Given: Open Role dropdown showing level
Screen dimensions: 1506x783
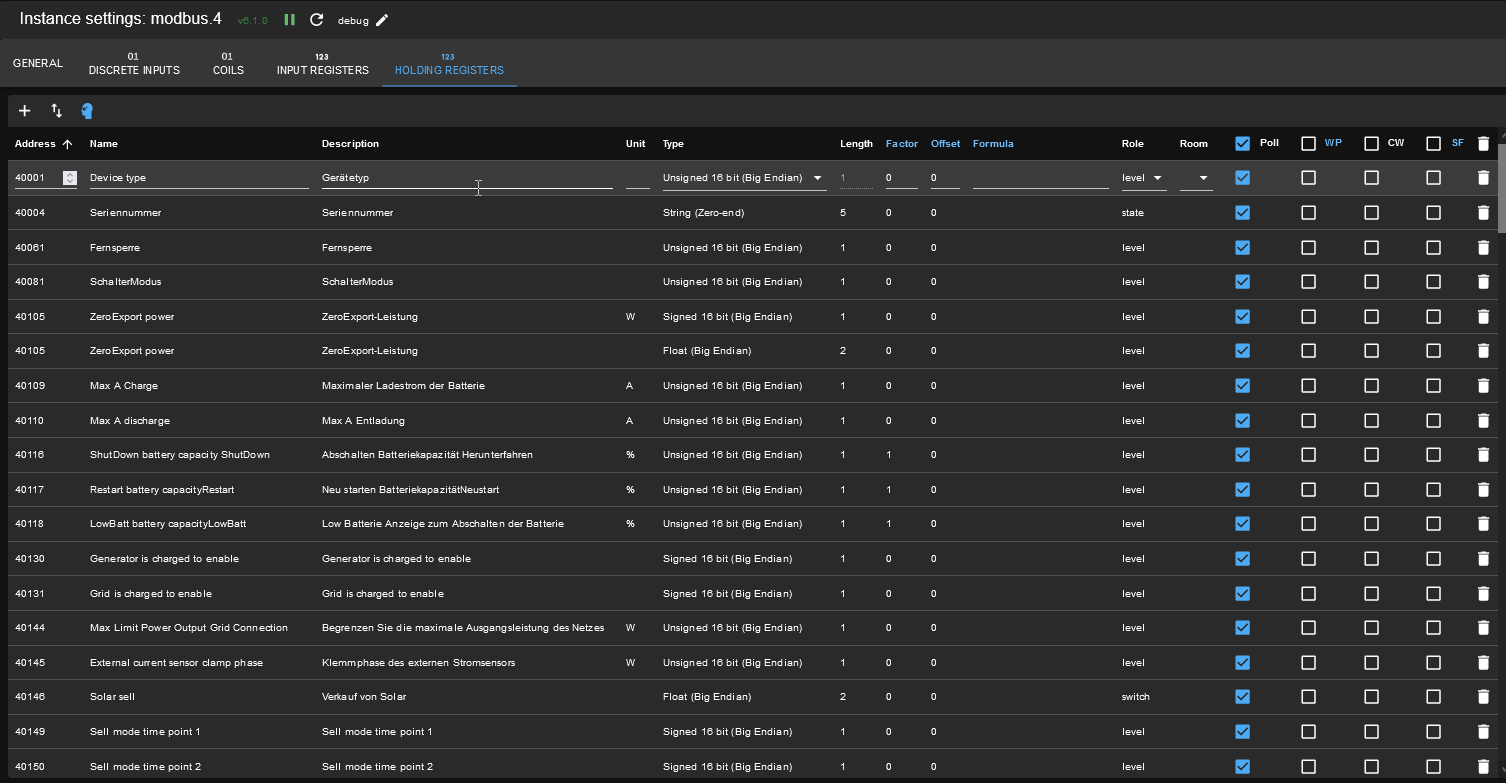Looking at the screenshot, I should tap(1144, 178).
